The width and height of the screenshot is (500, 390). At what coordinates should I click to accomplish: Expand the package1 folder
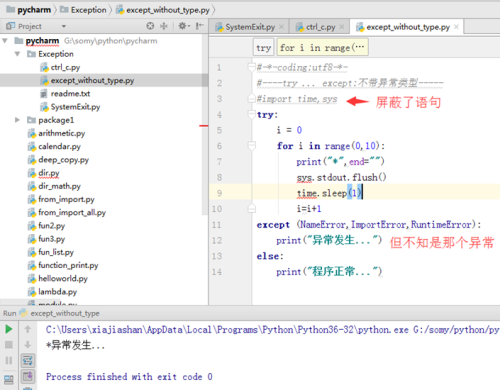pyautogui.click(x=17, y=120)
